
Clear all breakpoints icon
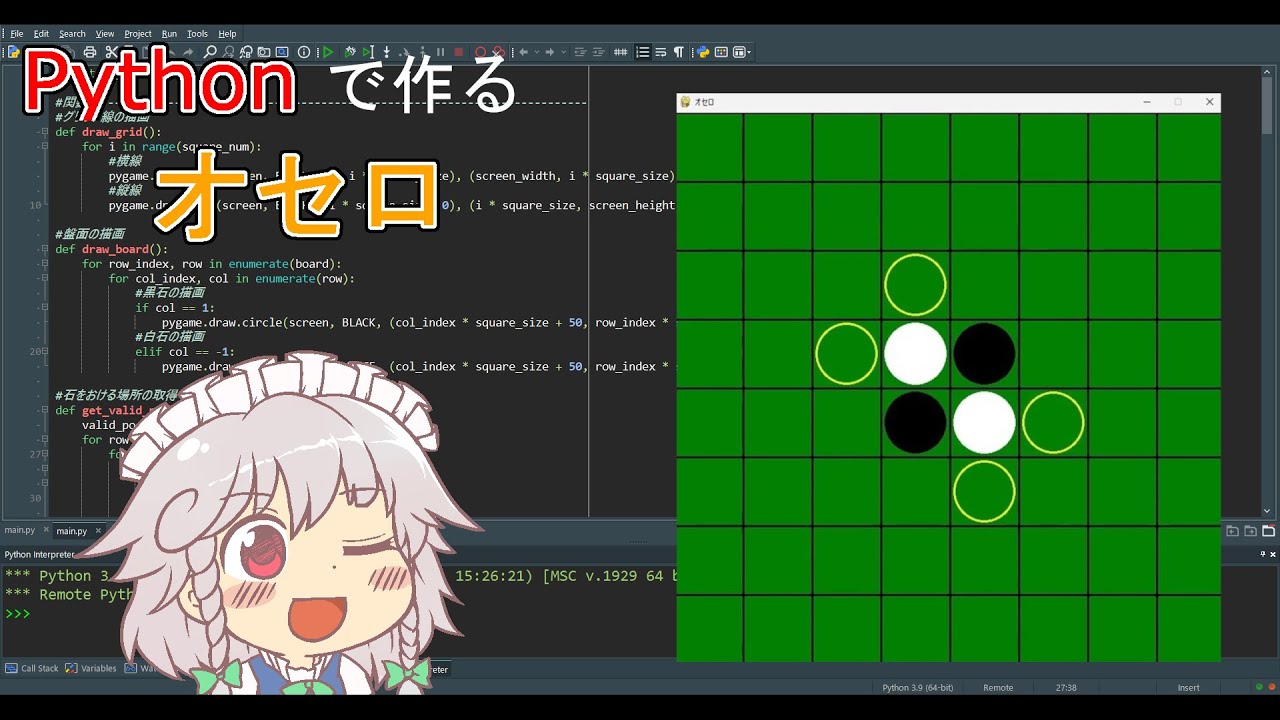pos(499,52)
